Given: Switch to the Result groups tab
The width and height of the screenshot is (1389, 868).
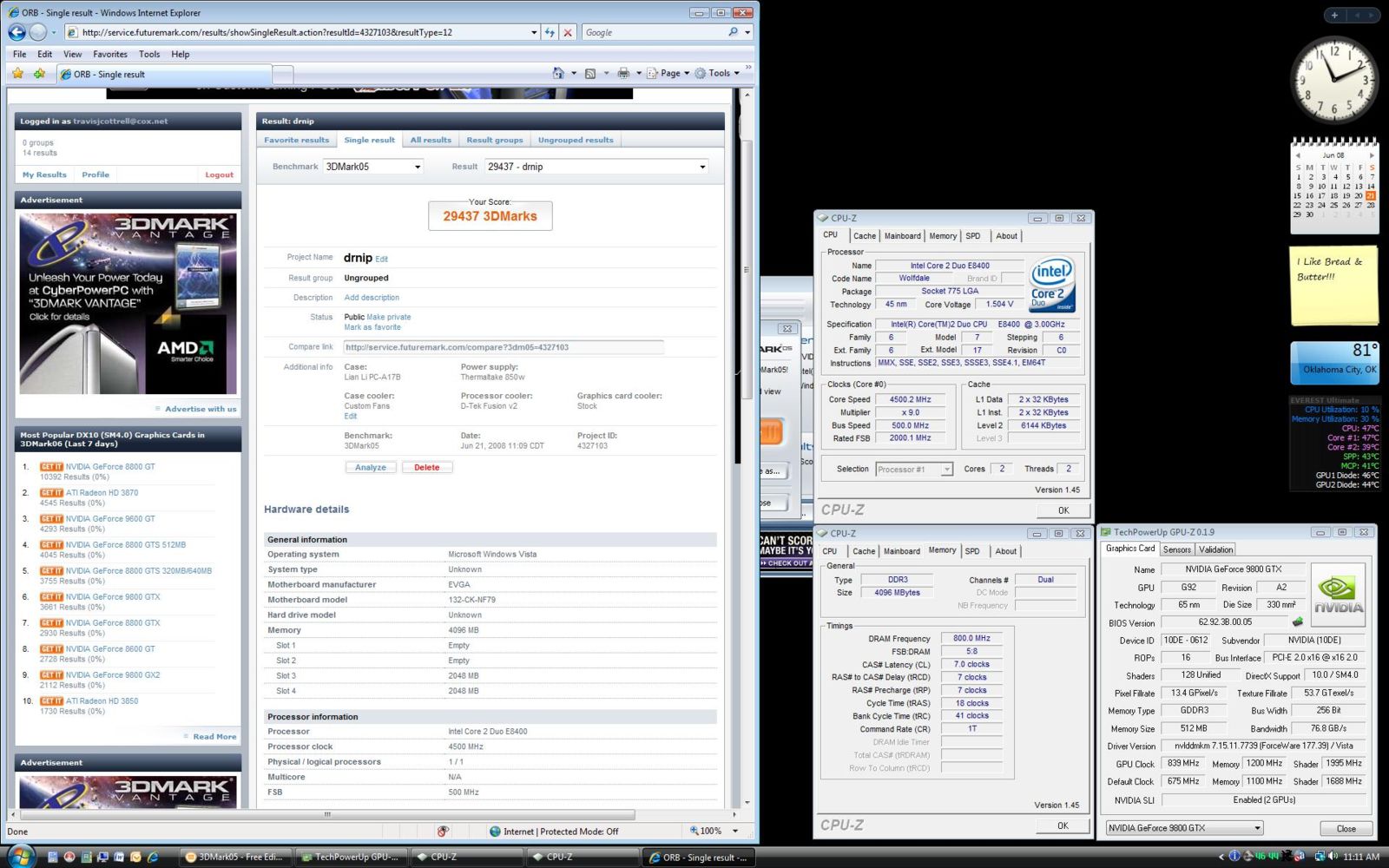Looking at the screenshot, I should pyautogui.click(x=495, y=140).
